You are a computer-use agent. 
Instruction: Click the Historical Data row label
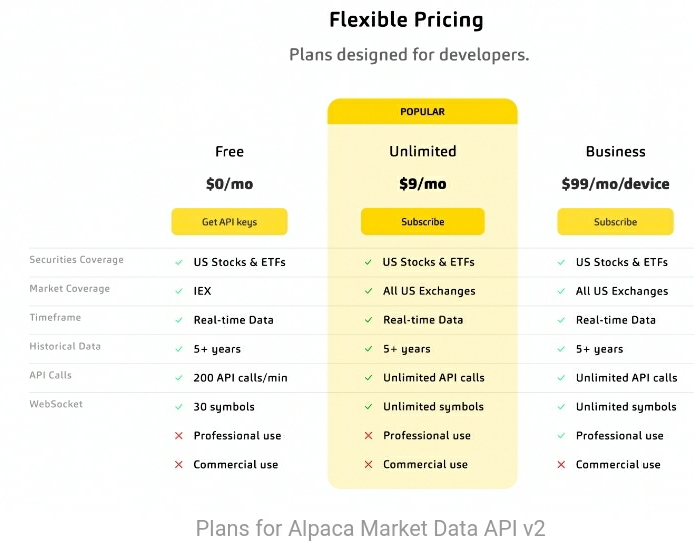coord(65,346)
